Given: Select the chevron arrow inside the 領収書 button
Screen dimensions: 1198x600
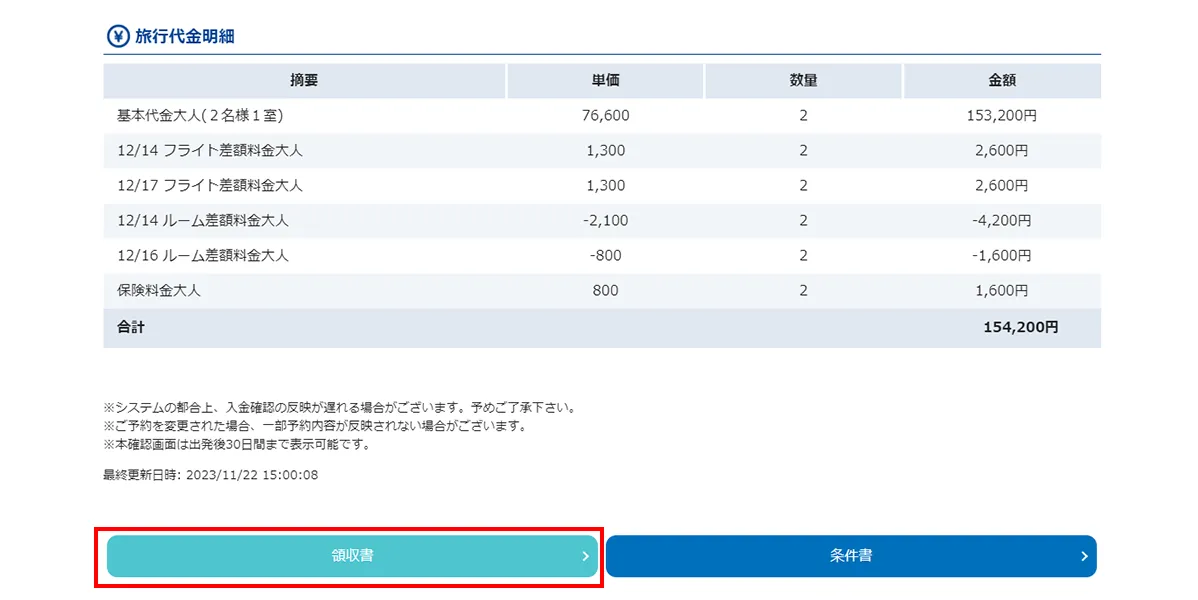Looking at the screenshot, I should pos(587,556).
